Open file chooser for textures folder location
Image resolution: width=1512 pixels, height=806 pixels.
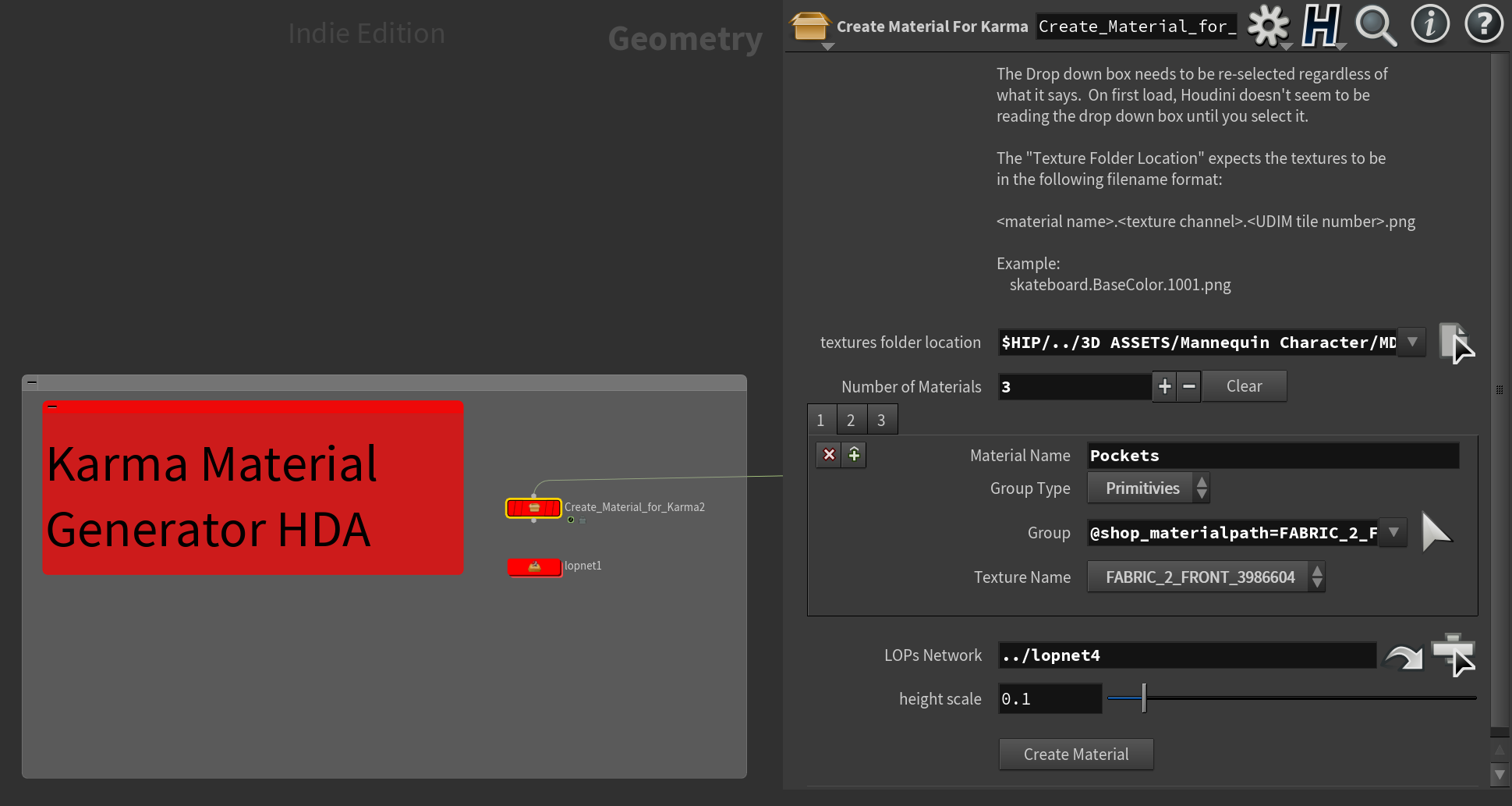1457,343
